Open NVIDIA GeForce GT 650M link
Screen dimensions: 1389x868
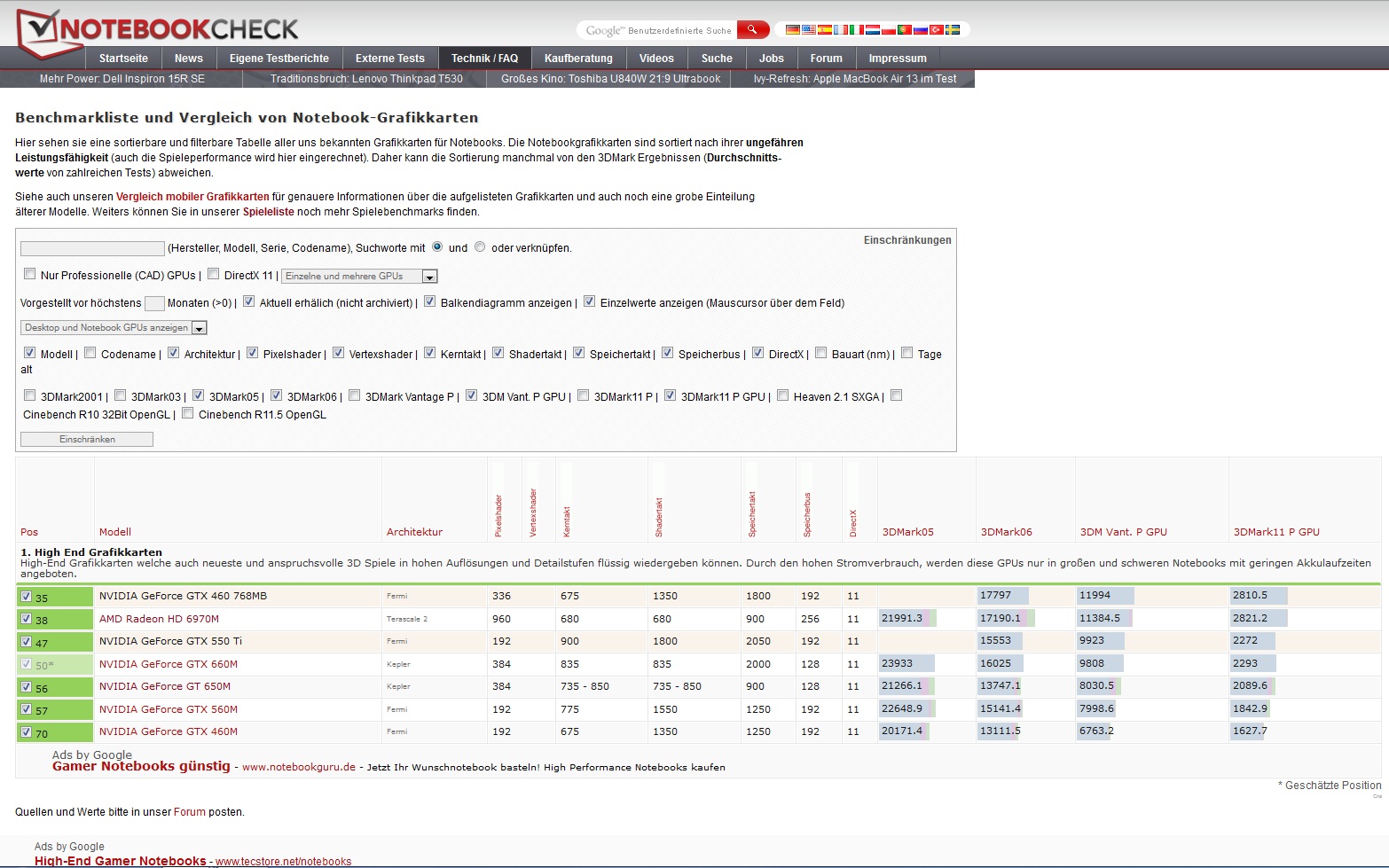point(165,686)
